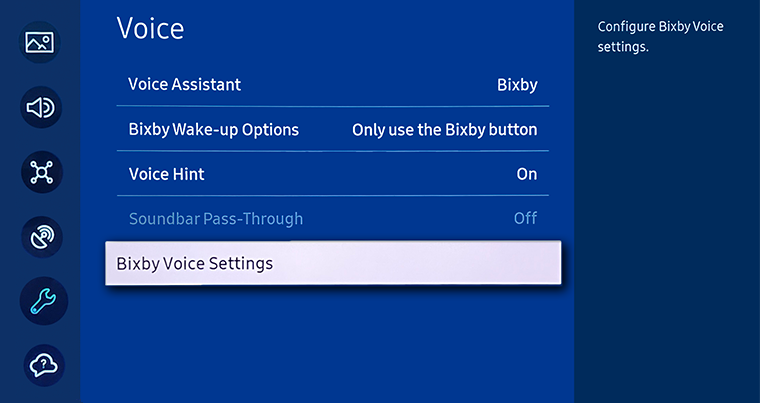Open Broadcasting satellite dish icon
This screenshot has height=403, width=760.
42,237
